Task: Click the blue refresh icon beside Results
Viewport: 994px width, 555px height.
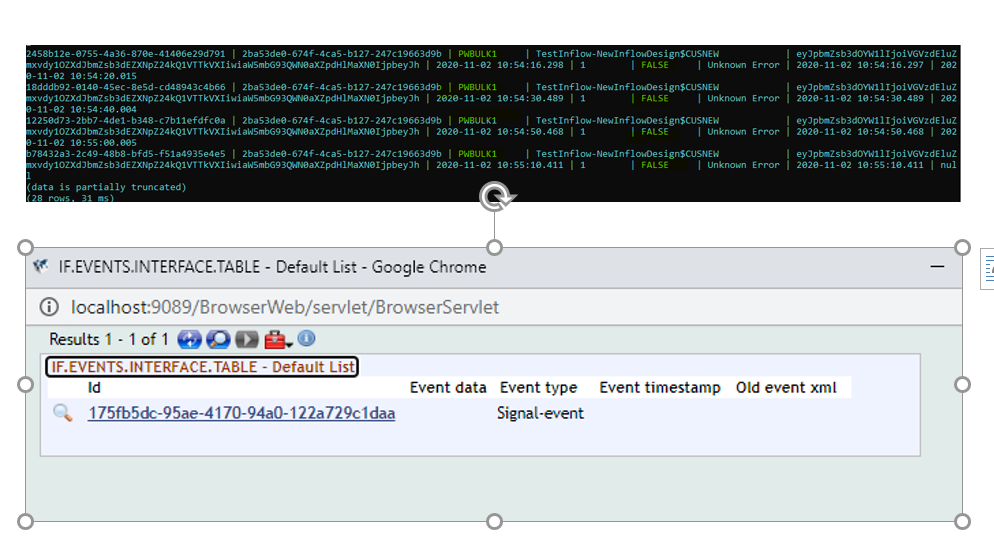Action: click(190, 339)
